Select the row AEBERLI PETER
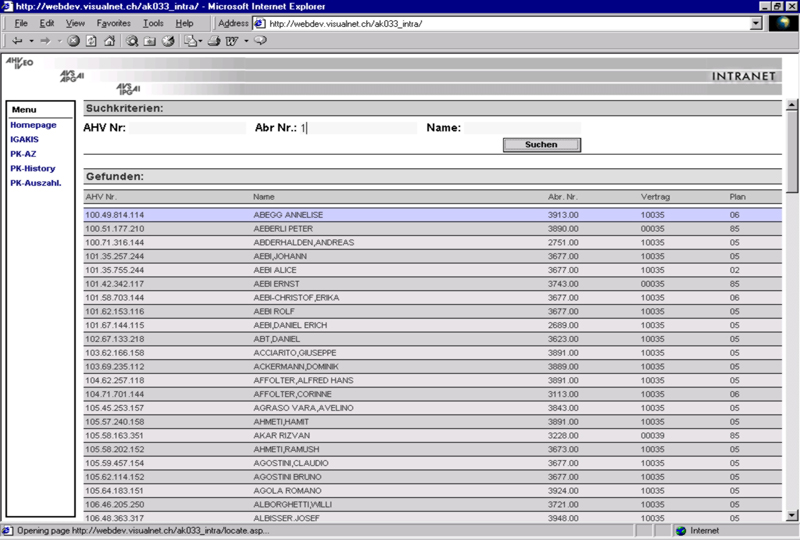The height and width of the screenshot is (540, 800). coord(433,229)
